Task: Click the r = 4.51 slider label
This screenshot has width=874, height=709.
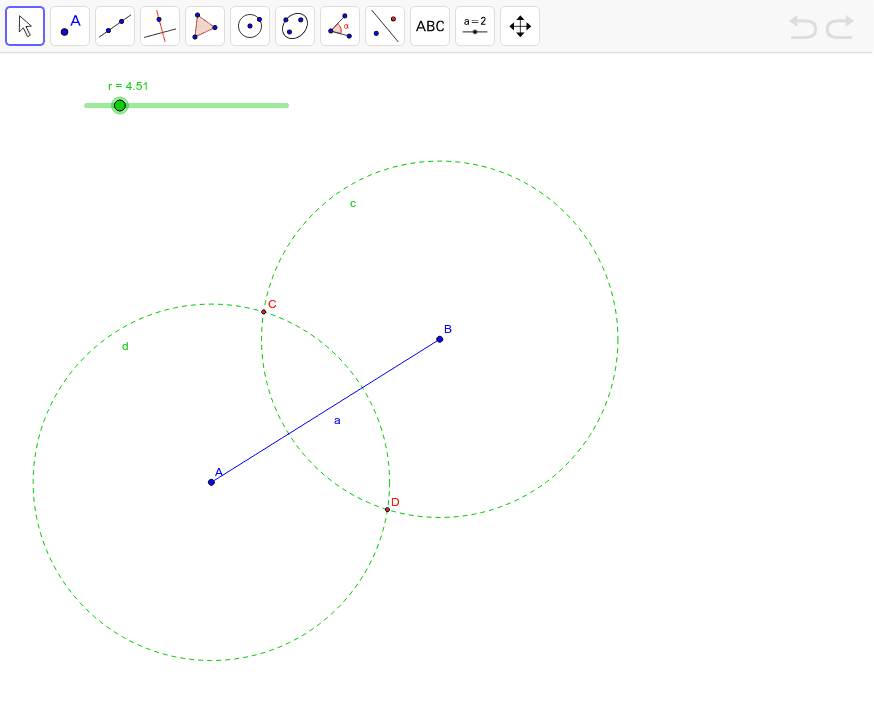Action: pyautogui.click(x=128, y=86)
